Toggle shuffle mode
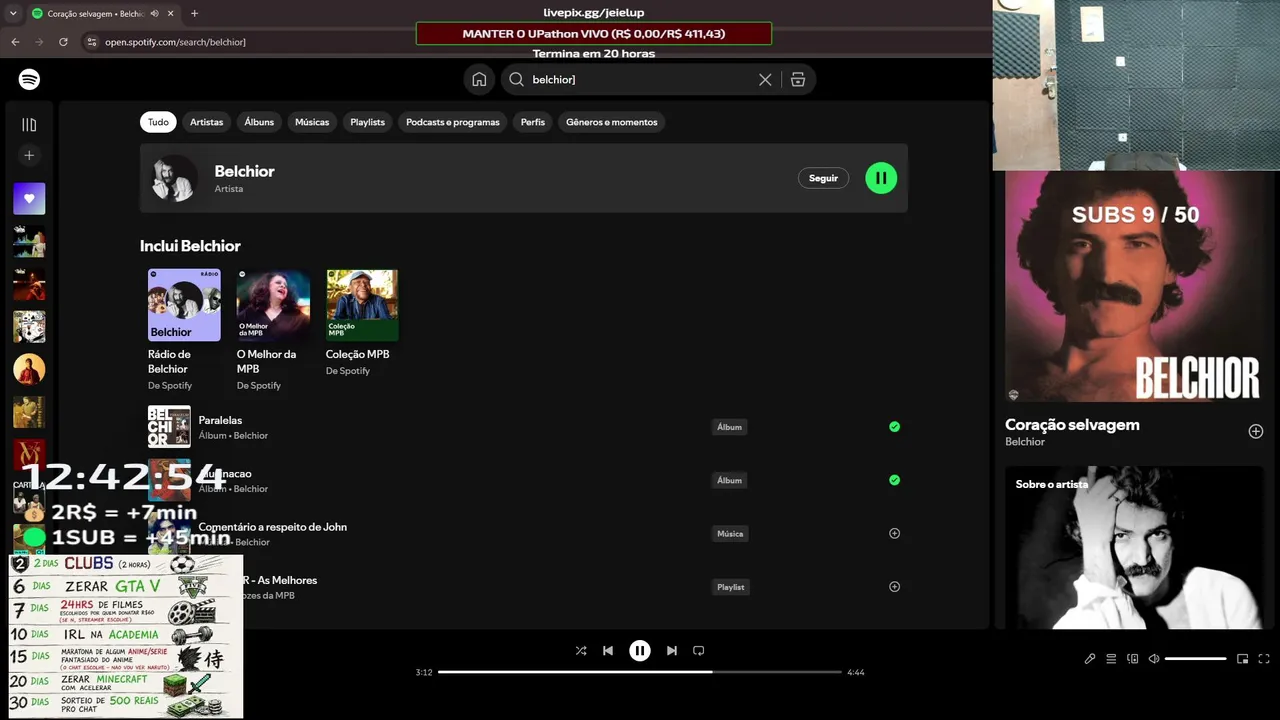Viewport: 1280px width, 720px height. coord(581,650)
